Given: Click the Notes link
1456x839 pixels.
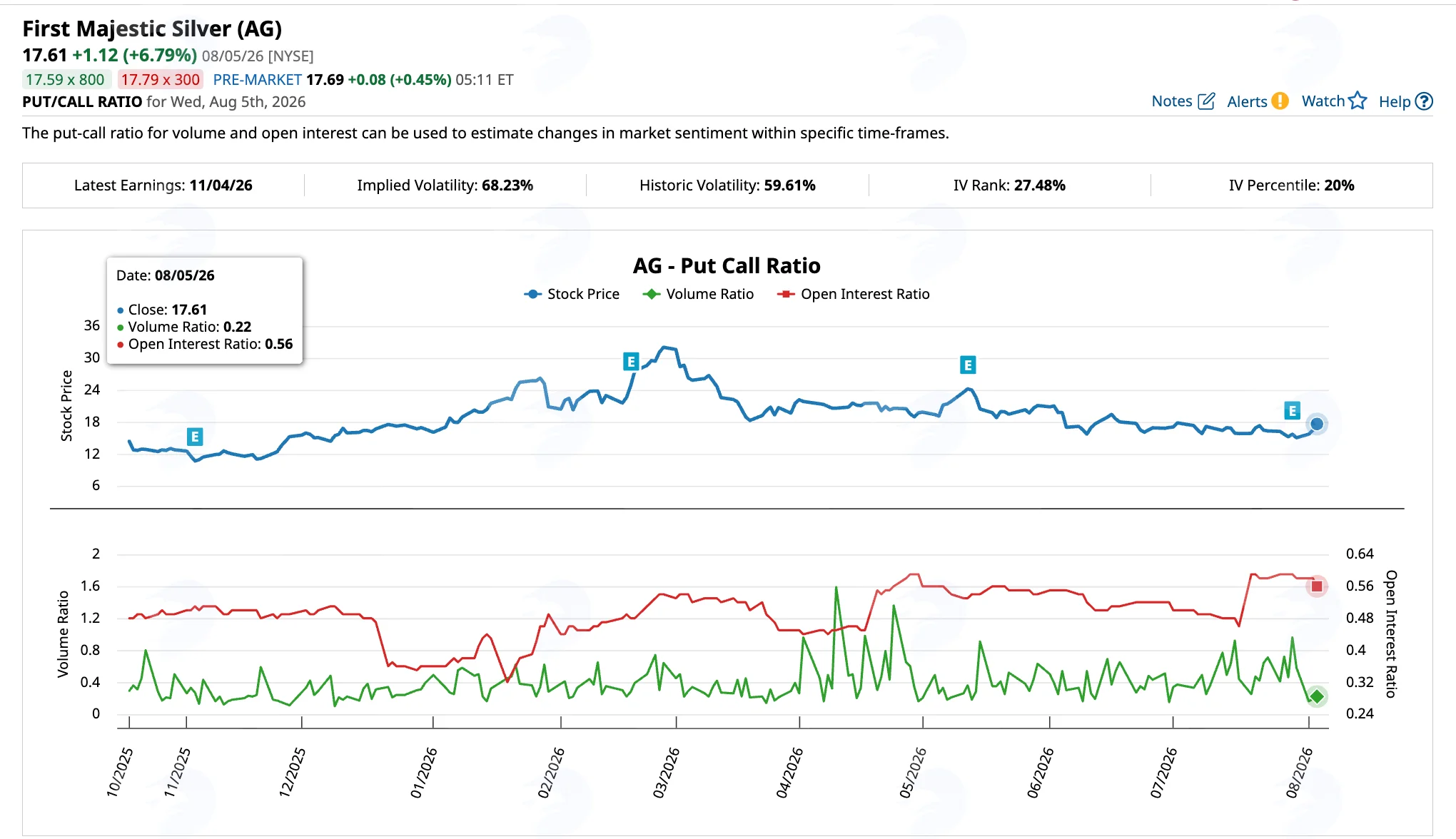Looking at the screenshot, I should tap(1172, 101).
